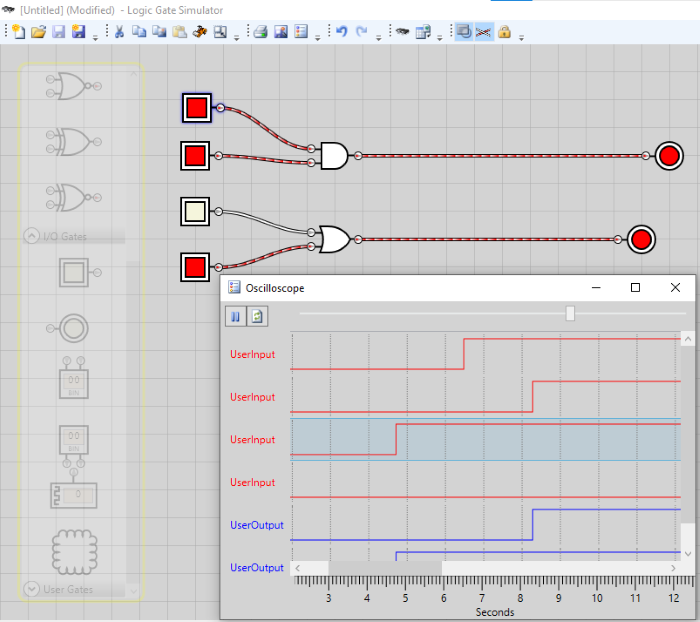Cut the selected gate
The width and height of the screenshot is (700, 622).
tap(119, 32)
